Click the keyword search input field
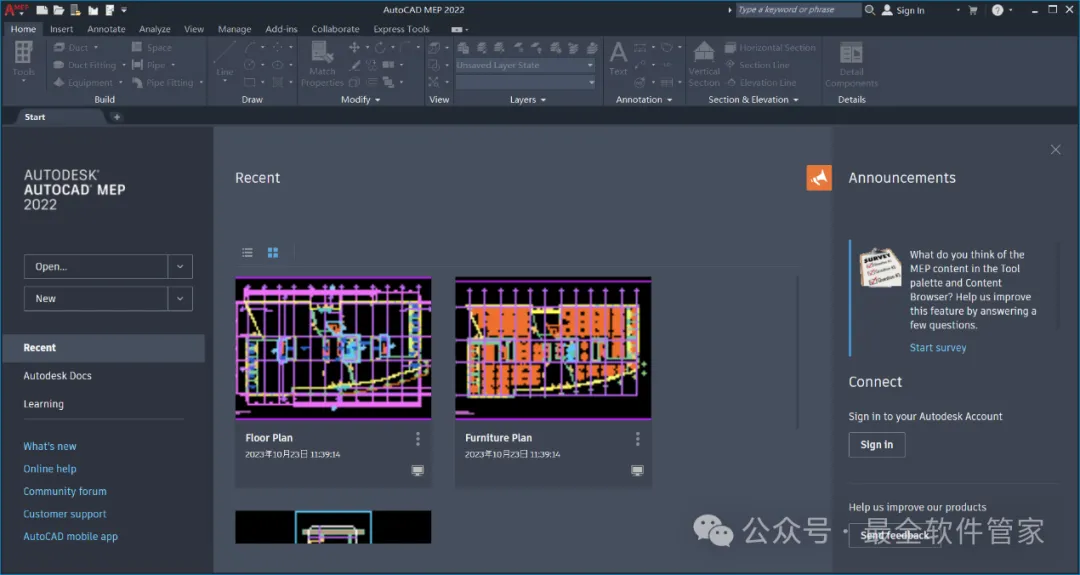 tap(798, 10)
